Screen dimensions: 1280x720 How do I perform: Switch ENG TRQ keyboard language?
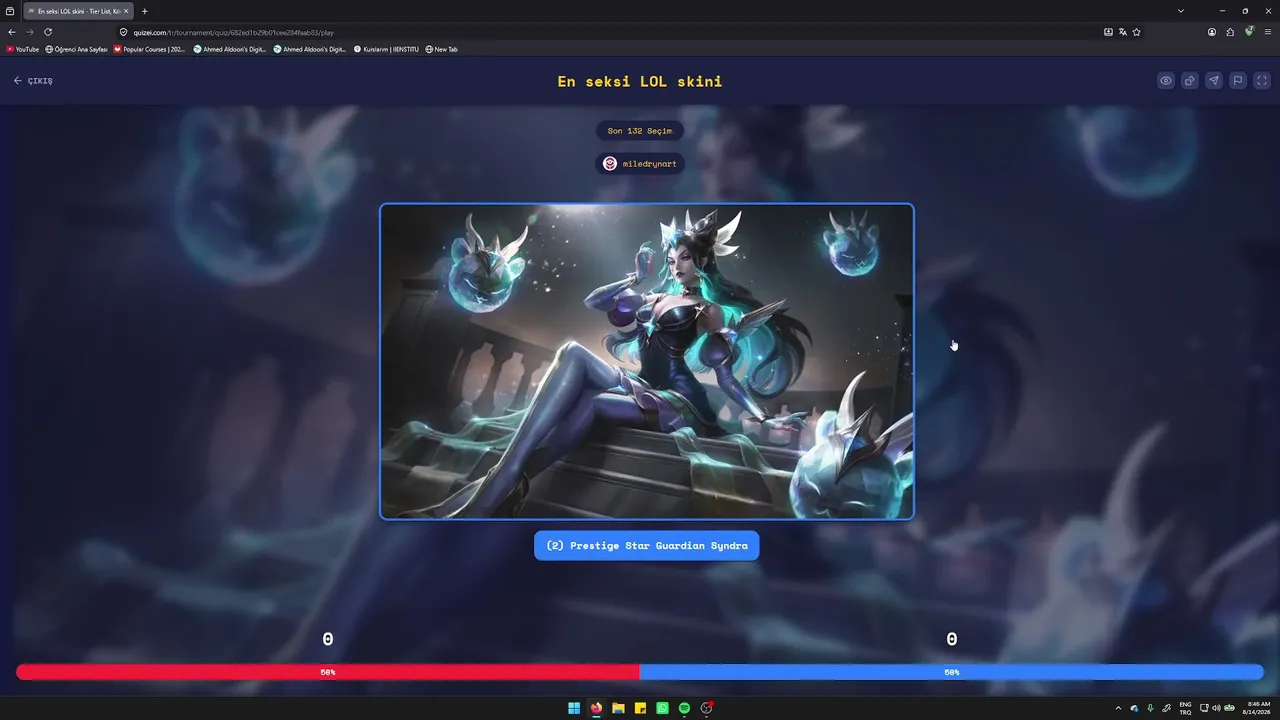[x=1185, y=708]
